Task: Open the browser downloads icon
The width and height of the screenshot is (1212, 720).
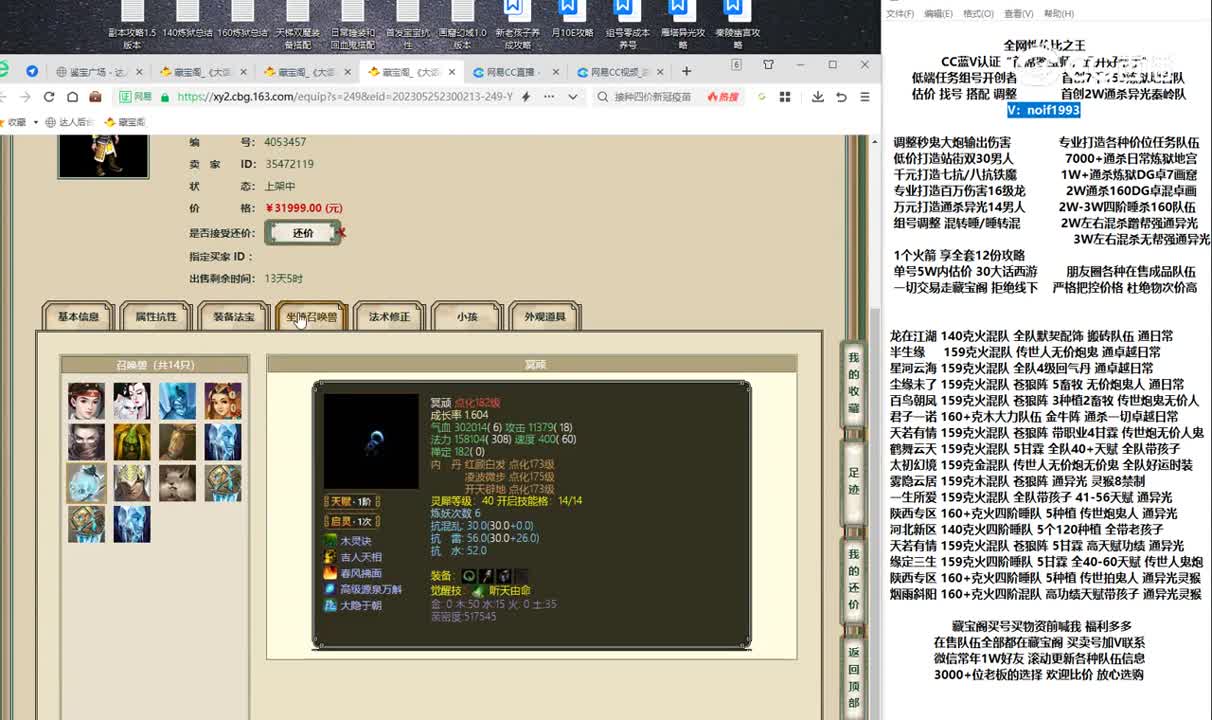Action: tap(818, 97)
